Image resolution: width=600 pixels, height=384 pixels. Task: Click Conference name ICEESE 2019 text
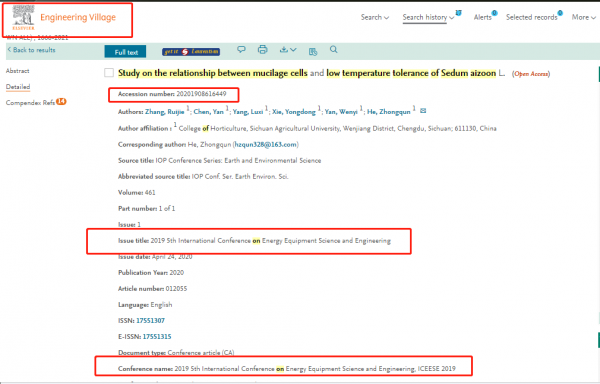315,369
